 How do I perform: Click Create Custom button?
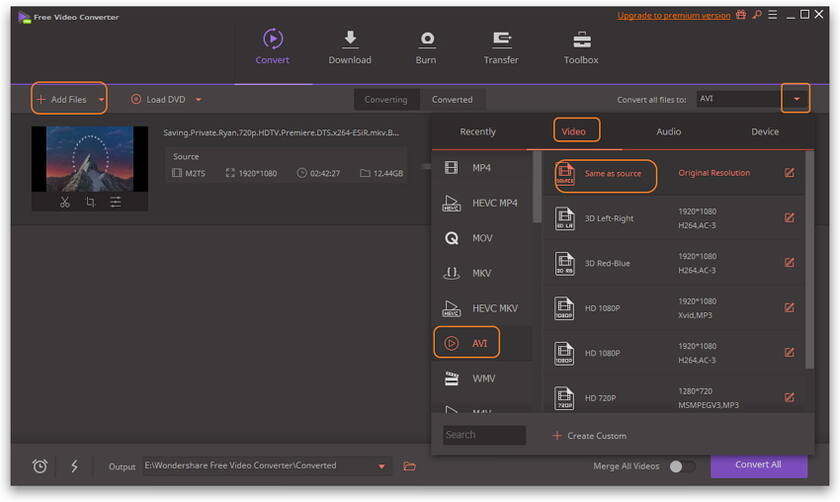coord(589,436)
